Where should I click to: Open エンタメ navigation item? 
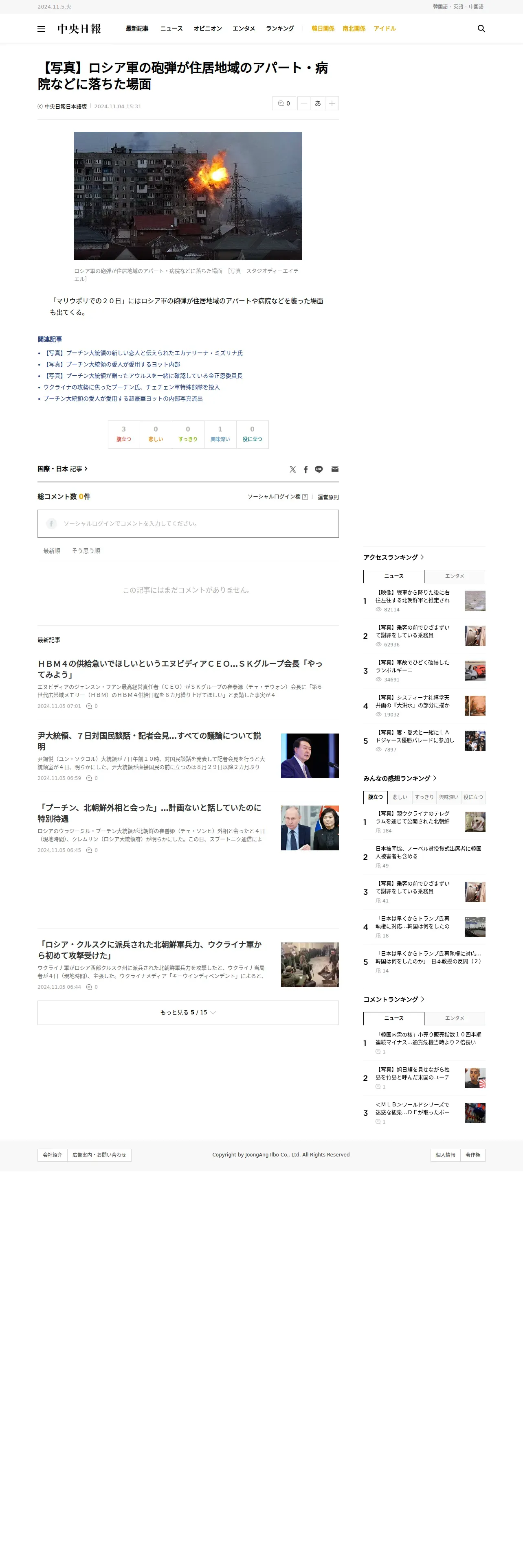point(244,28)
